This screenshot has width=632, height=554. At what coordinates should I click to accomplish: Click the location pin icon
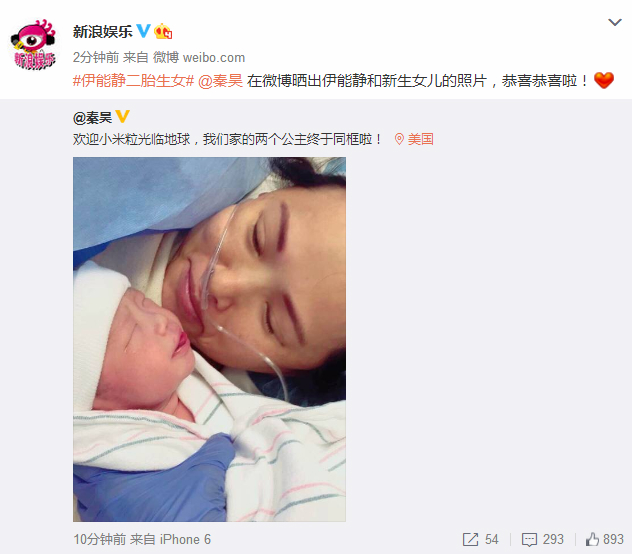point(399,140)
